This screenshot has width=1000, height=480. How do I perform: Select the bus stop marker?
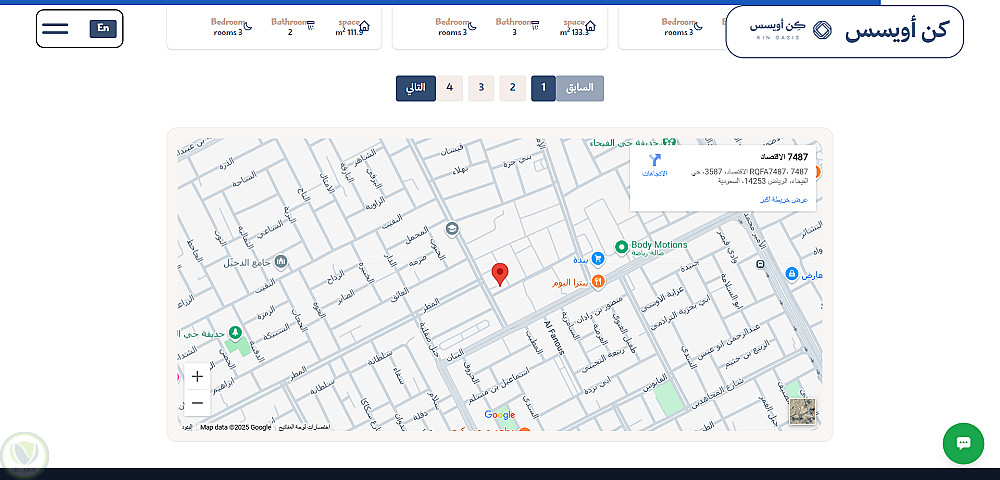point(760,264)
